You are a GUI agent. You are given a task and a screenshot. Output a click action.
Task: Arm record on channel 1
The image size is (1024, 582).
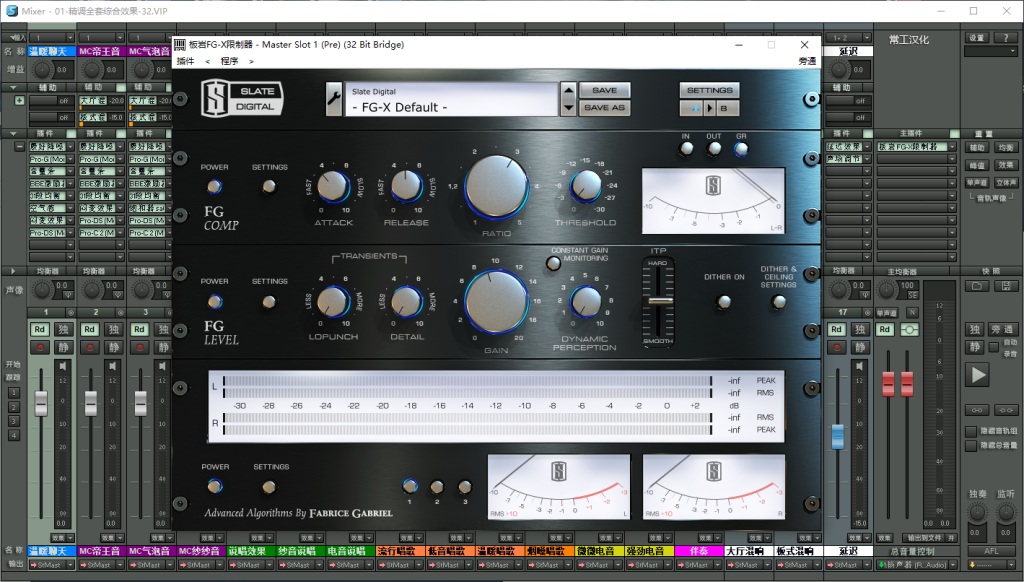40,347
